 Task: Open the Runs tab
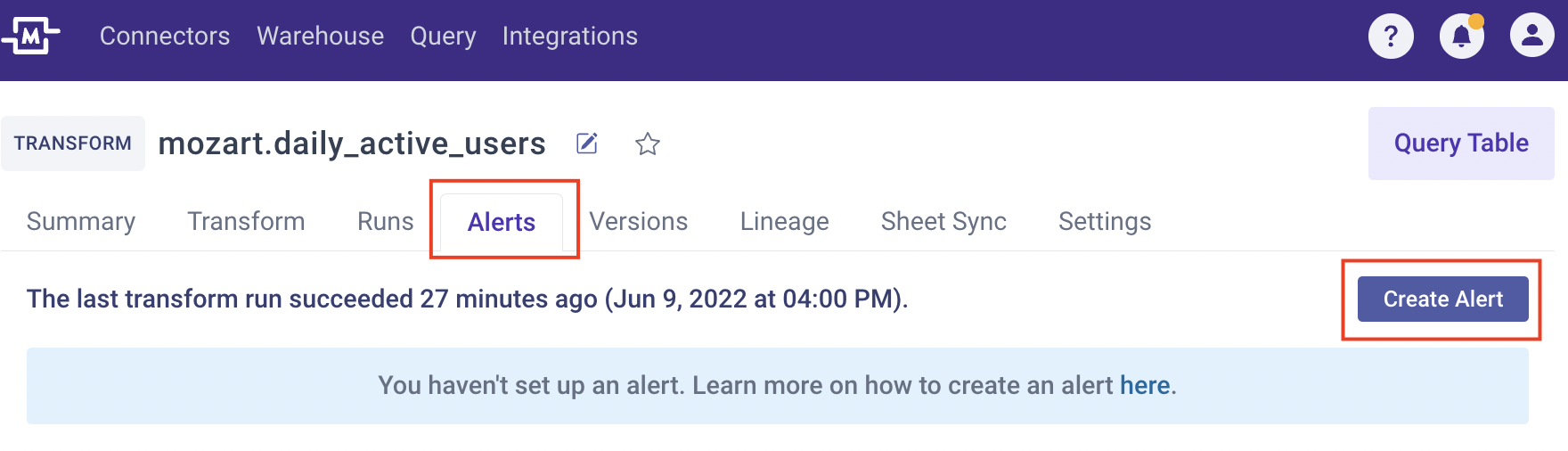pyautogui.click(x=386, y=221)
